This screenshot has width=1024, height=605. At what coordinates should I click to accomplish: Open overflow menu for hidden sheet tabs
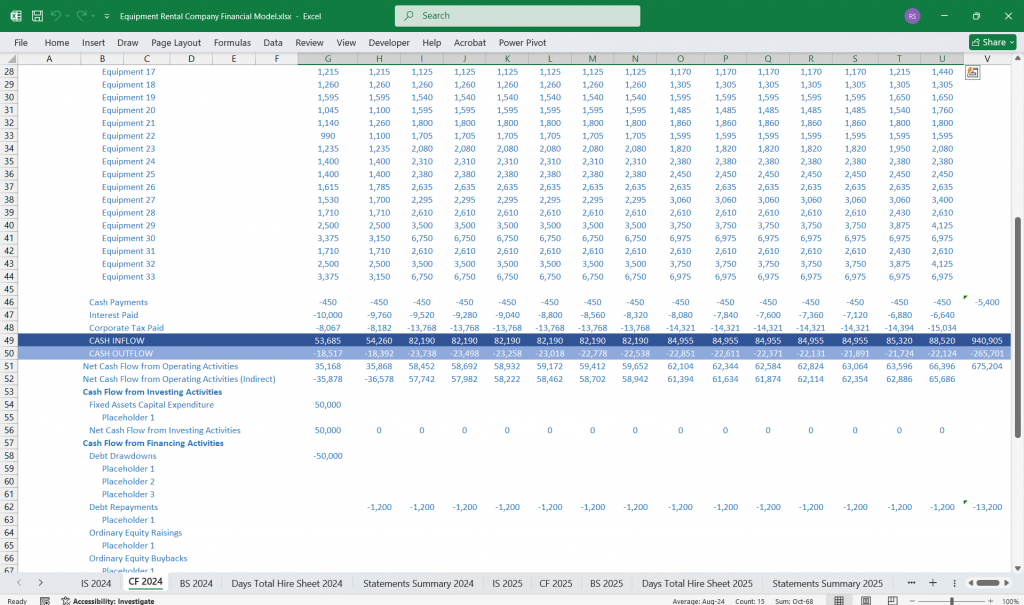[x=911, y=582]
